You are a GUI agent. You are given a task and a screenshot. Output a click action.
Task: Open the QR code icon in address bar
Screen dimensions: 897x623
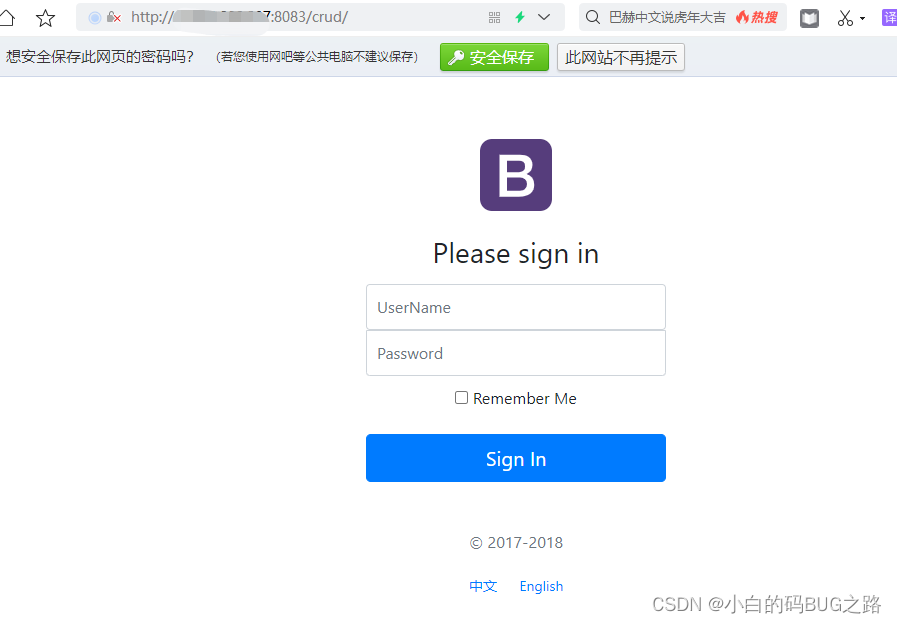494,18
